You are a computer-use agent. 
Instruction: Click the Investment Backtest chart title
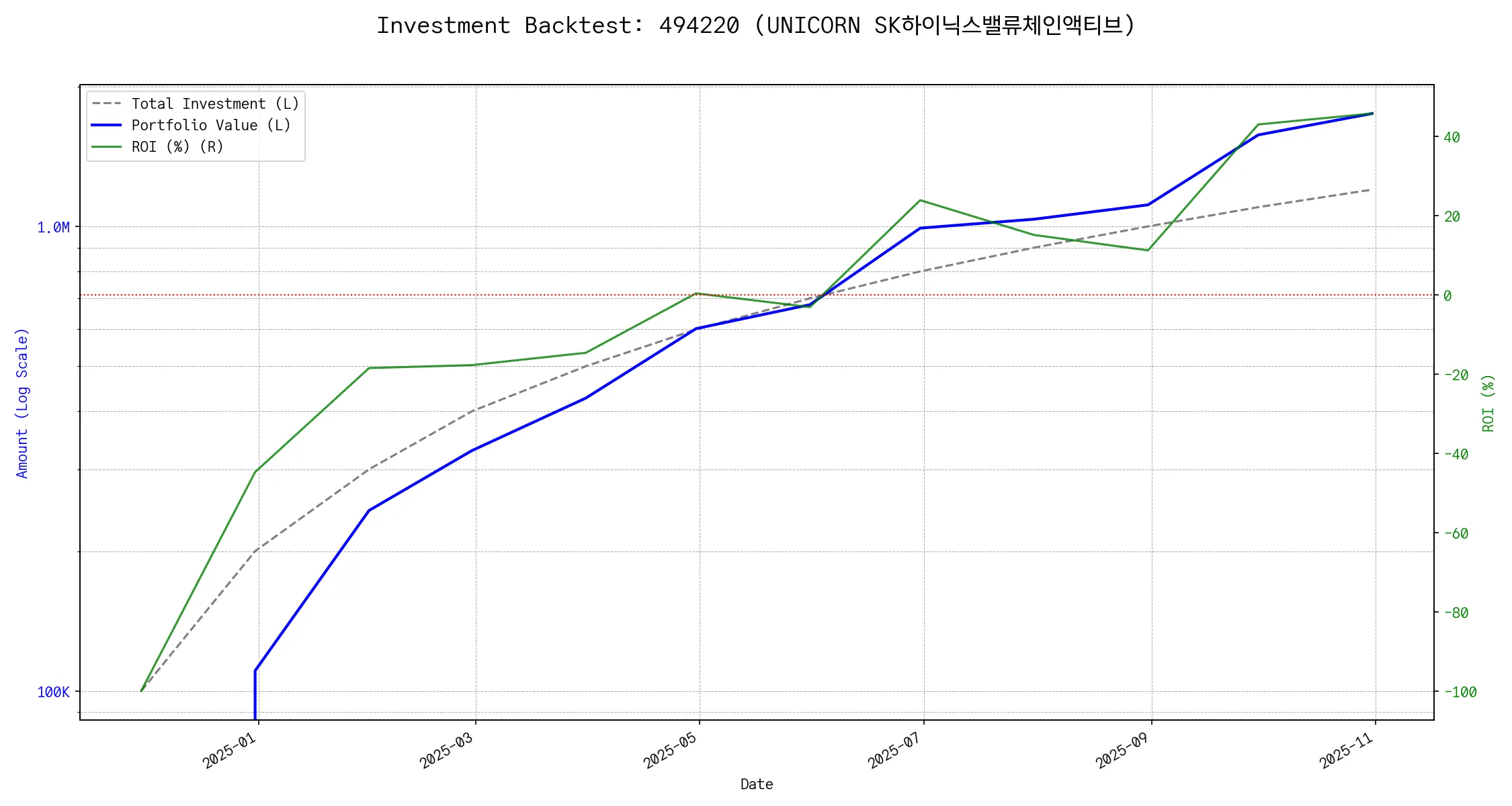[x=755, y=26]
